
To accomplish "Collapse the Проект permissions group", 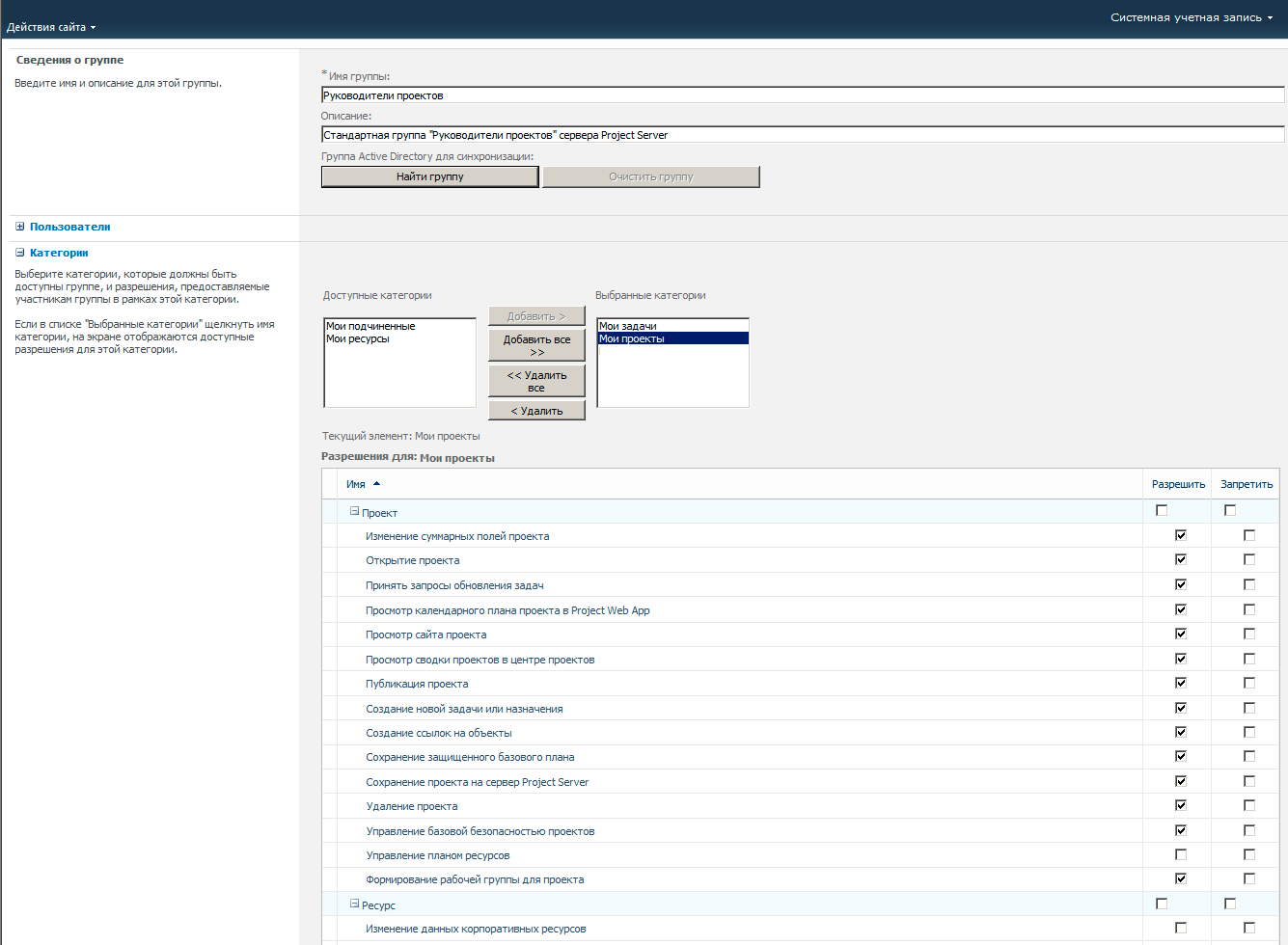I will [354, 512].
